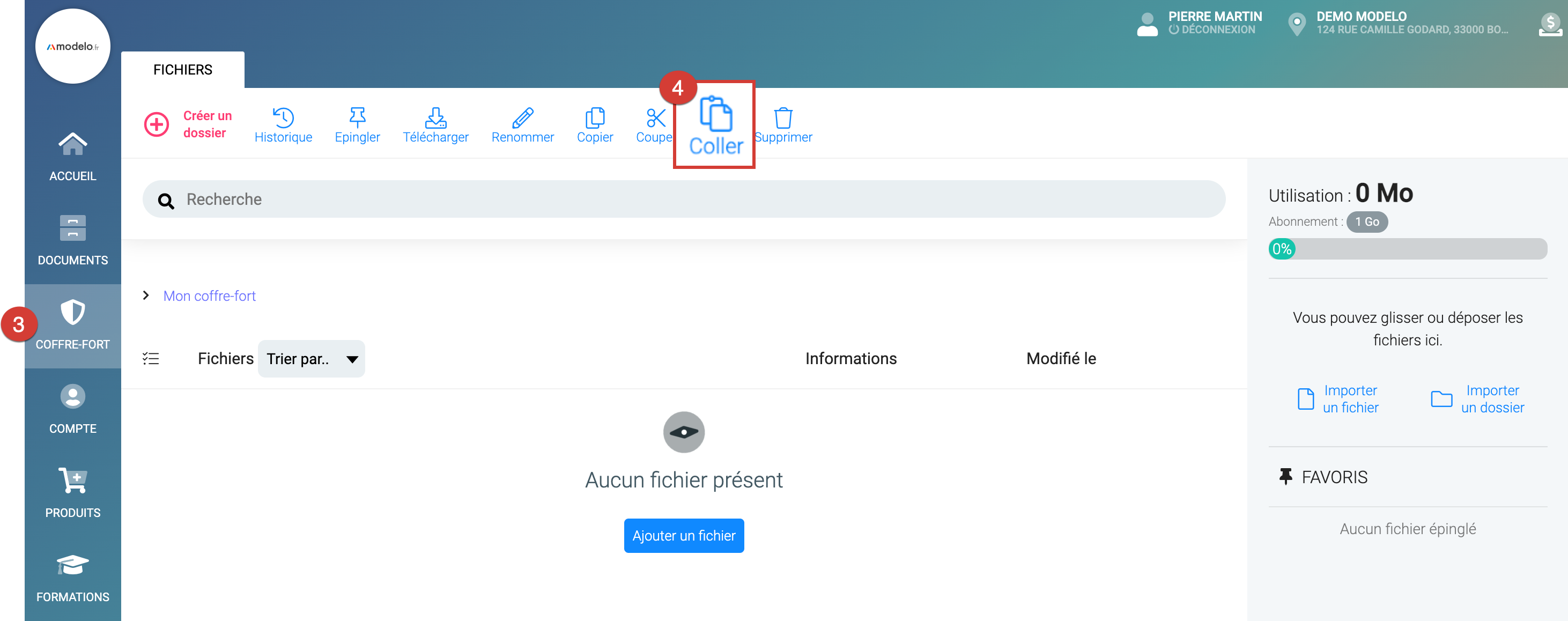The width and height of the screenshot is (1568, 621).
Task: Select the Renommer pencil icon
Action: click(x=522, y=117)
